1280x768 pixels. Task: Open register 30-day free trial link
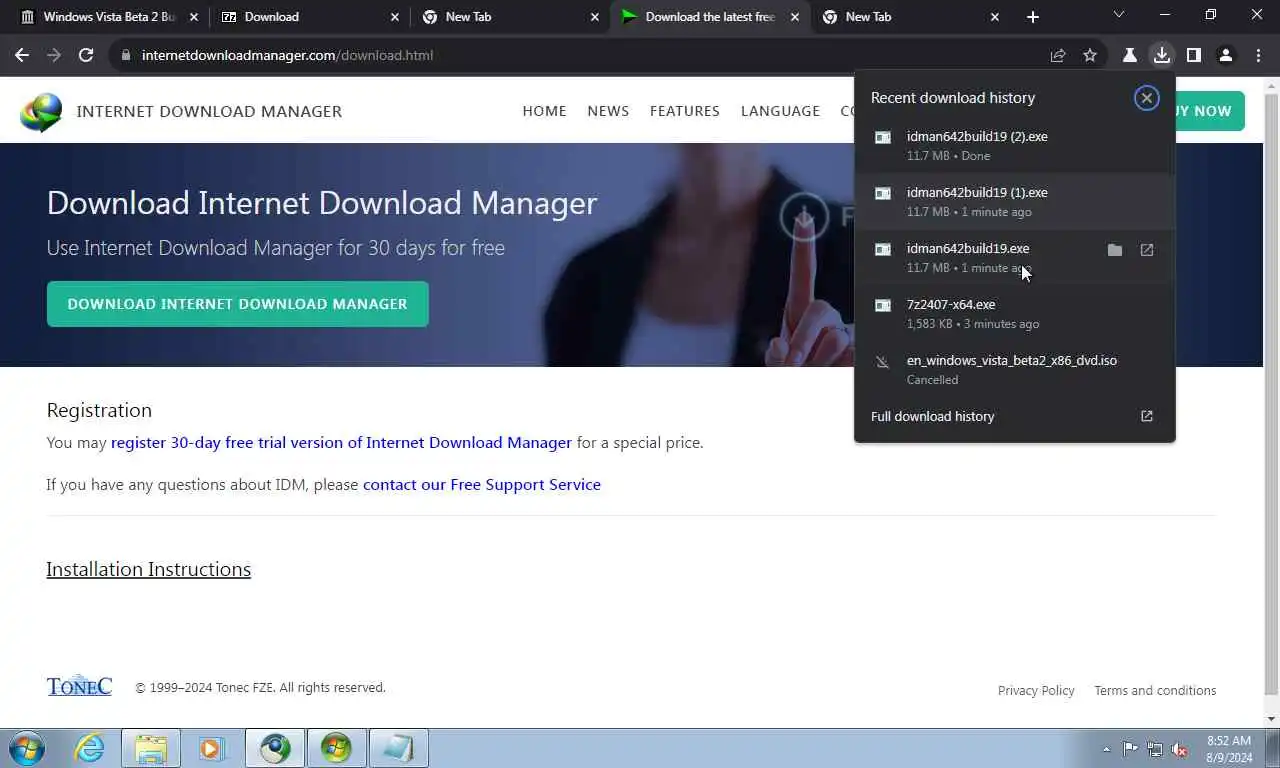pyautogui.click(x=341, y=442)
